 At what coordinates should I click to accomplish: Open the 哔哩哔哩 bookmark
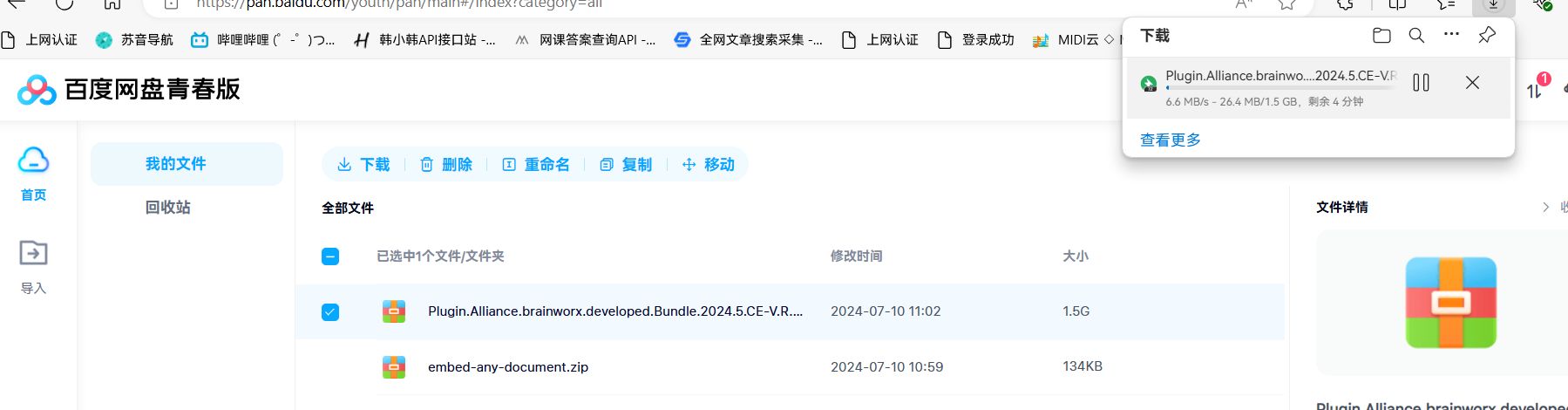[x=263, y=40]
